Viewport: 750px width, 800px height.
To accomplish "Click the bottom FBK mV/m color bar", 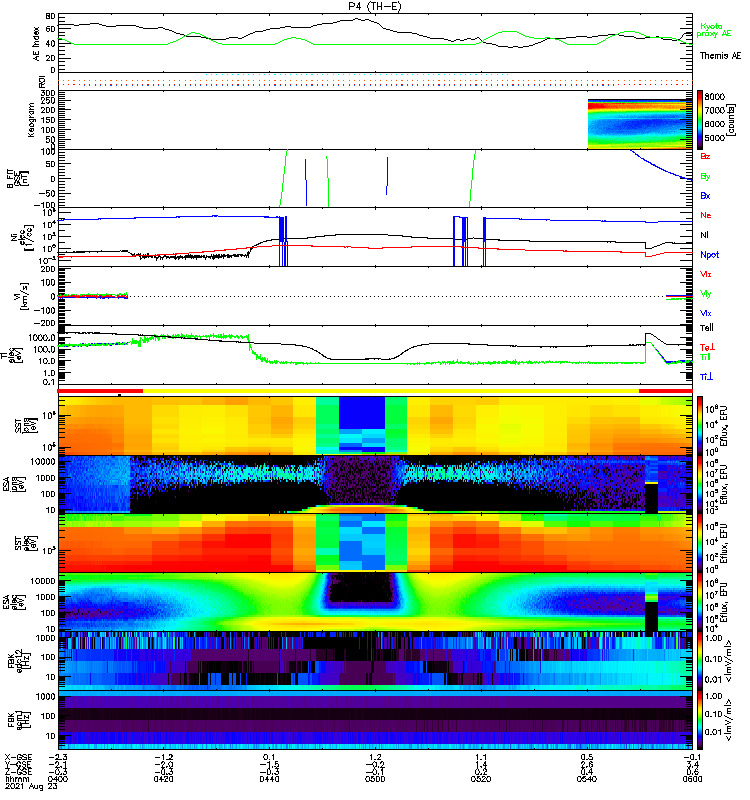I will [701, 718].
